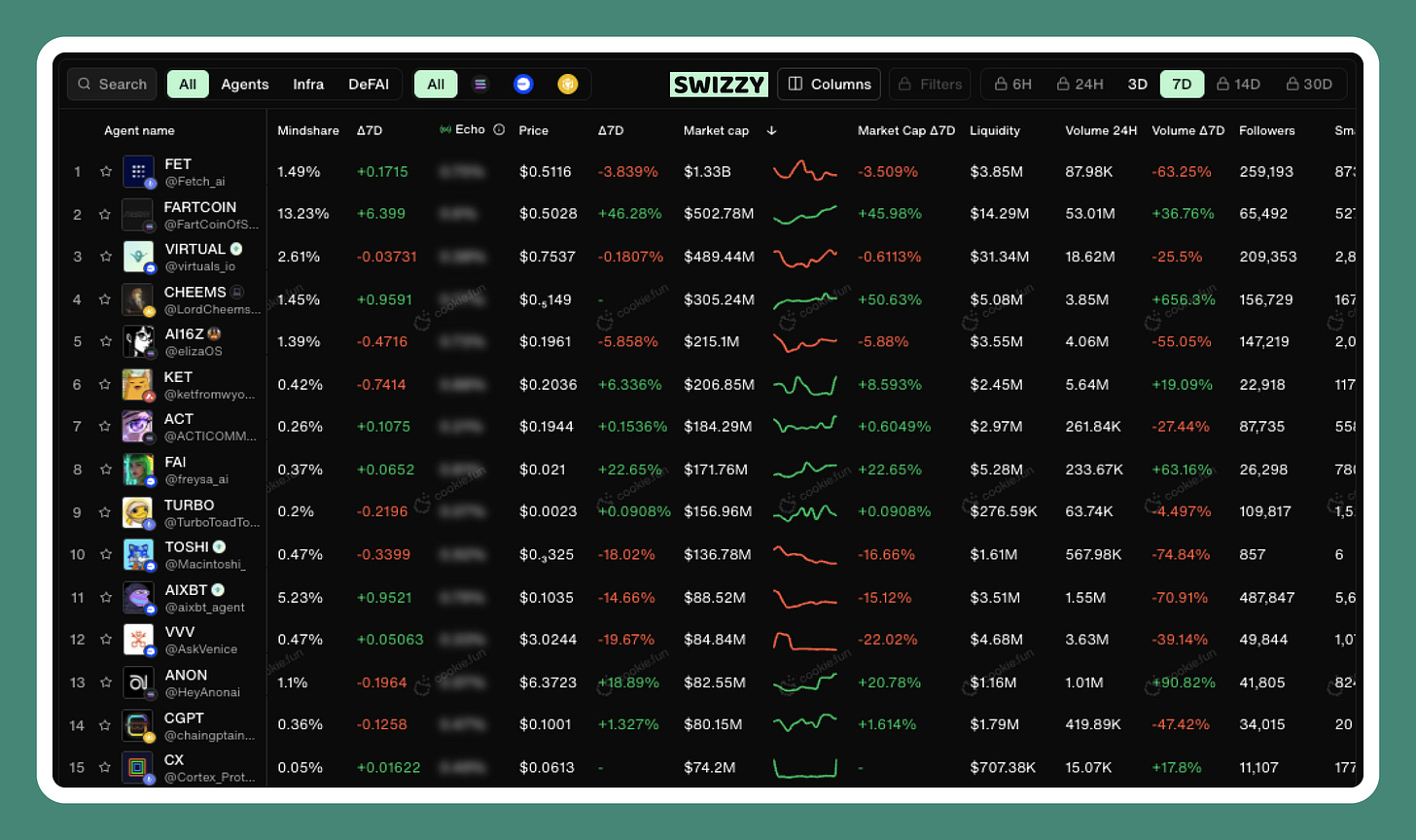Click the +656.3% volume change value
1416x840 pixels.
[1184, 299]
